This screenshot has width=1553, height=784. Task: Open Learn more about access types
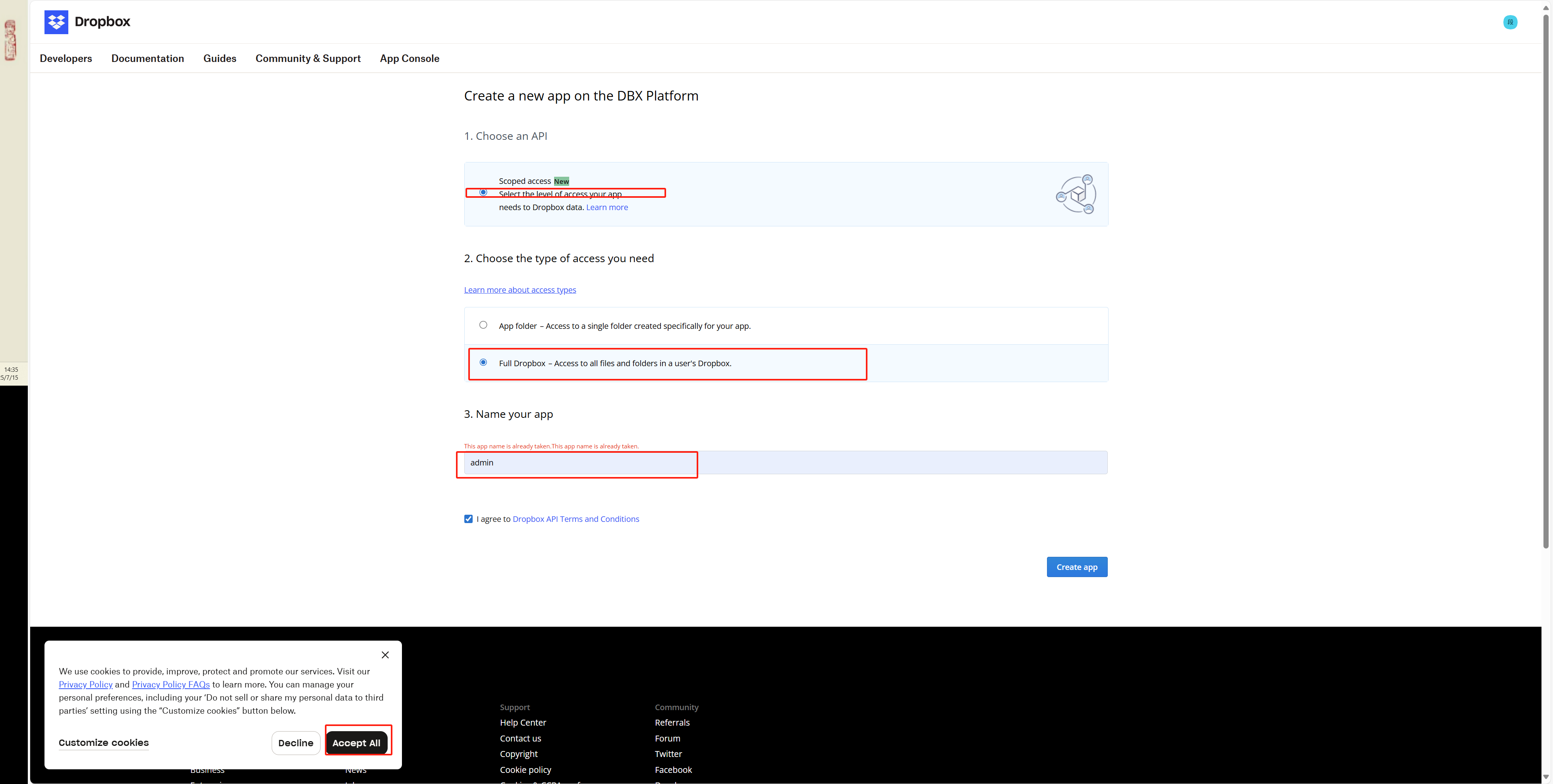520,290
